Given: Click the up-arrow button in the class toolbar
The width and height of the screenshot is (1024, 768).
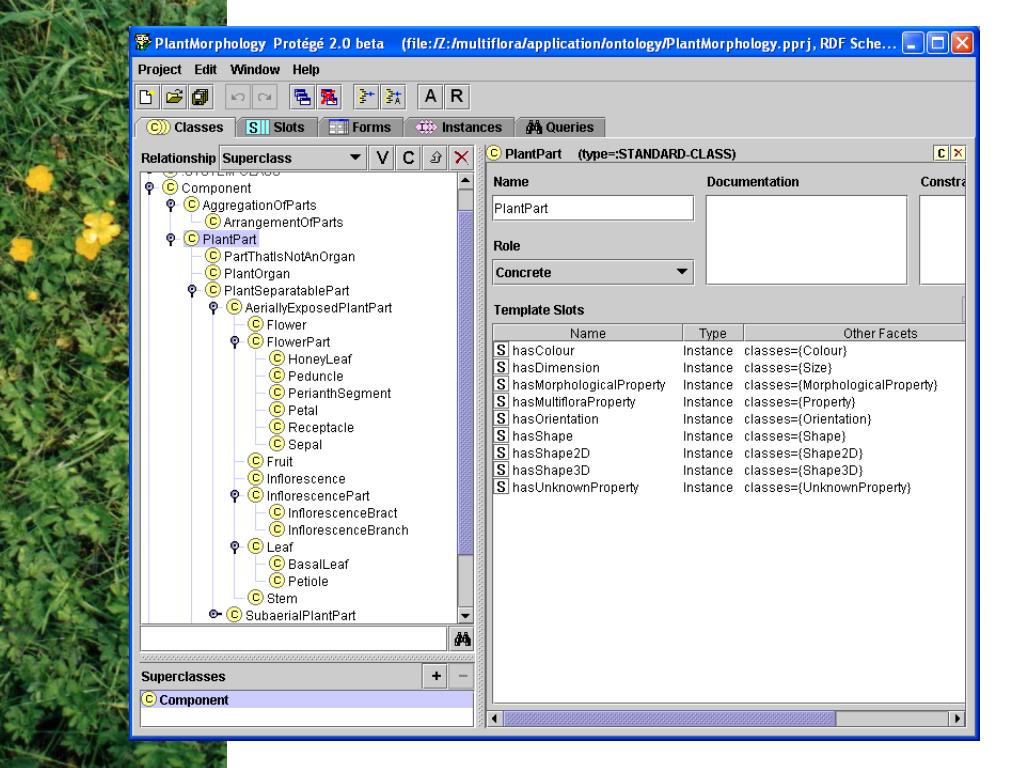Looking at the screenshot, I should 436,157.
